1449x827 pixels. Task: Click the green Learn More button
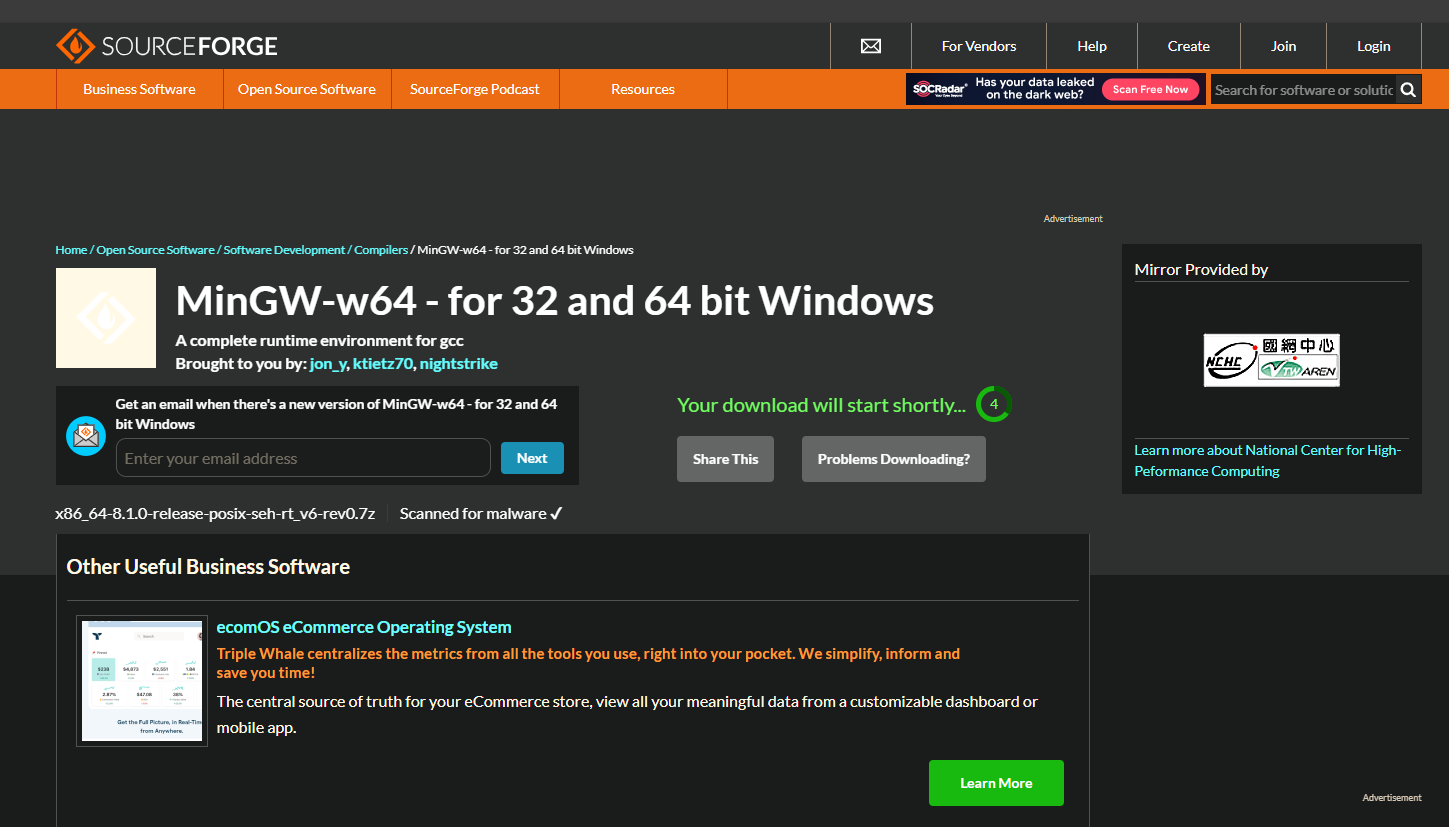[996, 783]
